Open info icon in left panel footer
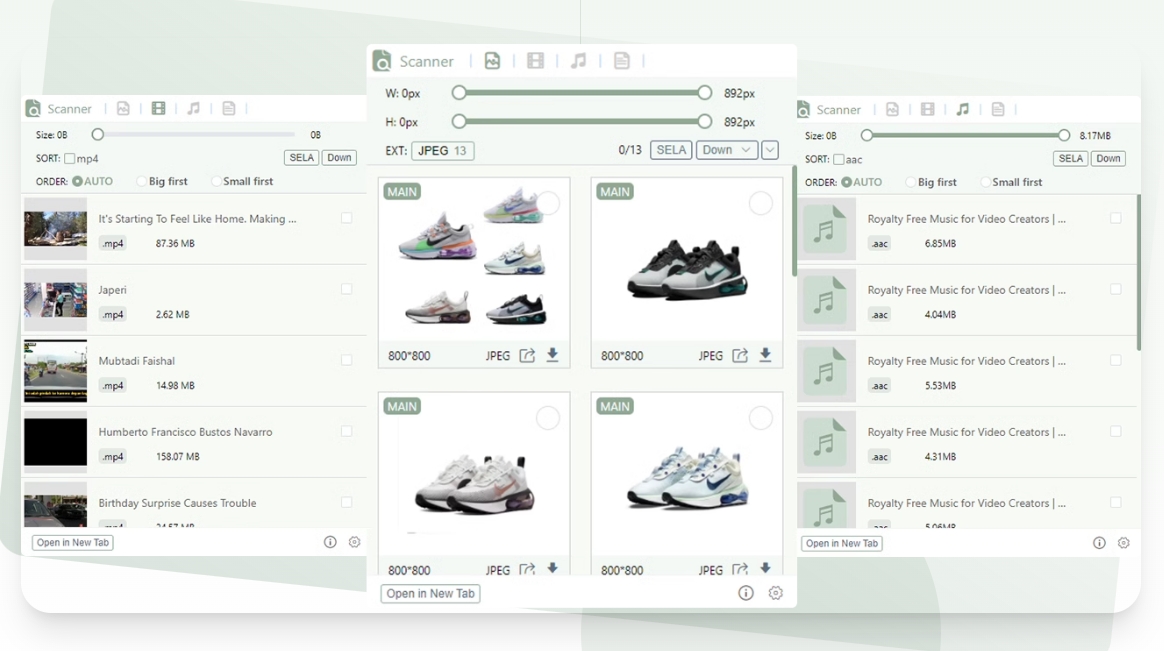 coord(330,542)
